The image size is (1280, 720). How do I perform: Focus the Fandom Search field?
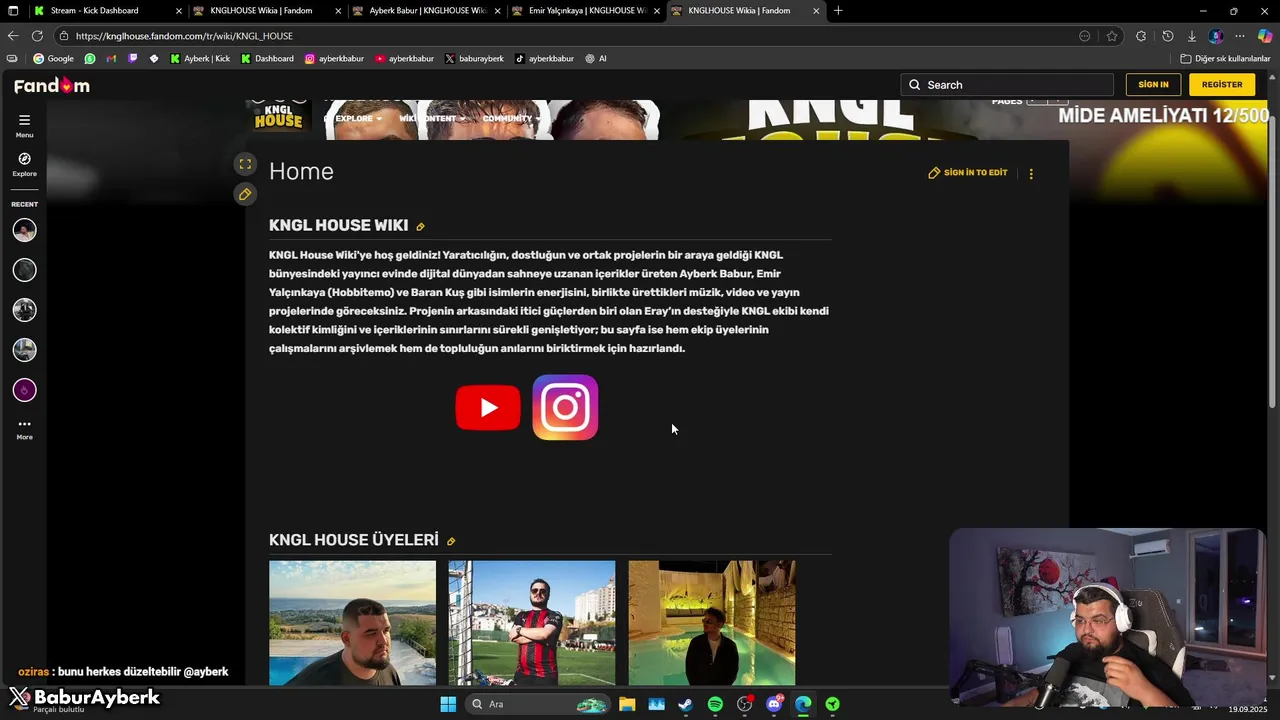point(1007,85)
